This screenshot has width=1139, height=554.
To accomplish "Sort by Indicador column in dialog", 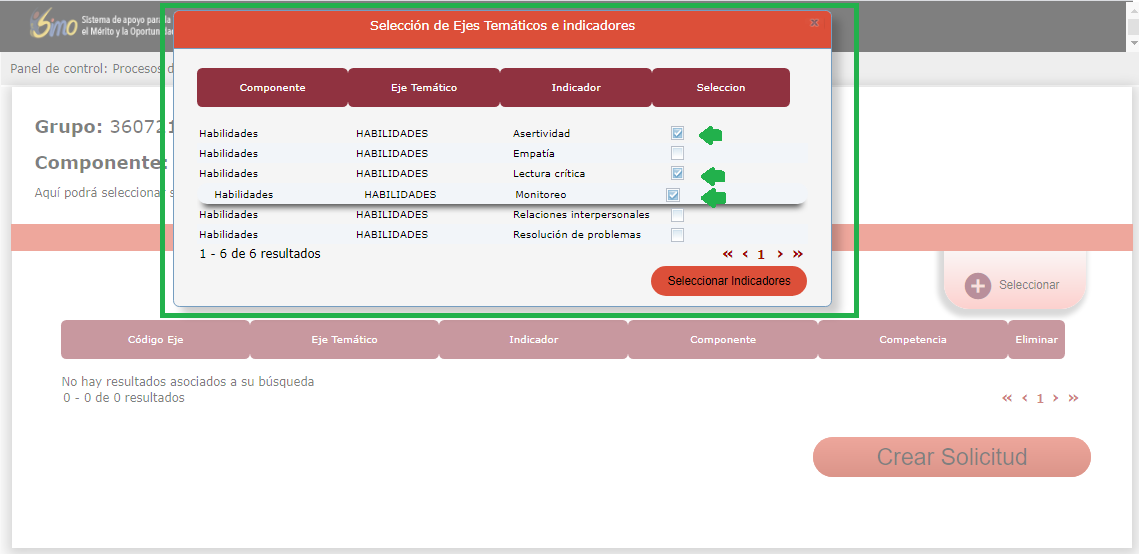I will 576,88.
